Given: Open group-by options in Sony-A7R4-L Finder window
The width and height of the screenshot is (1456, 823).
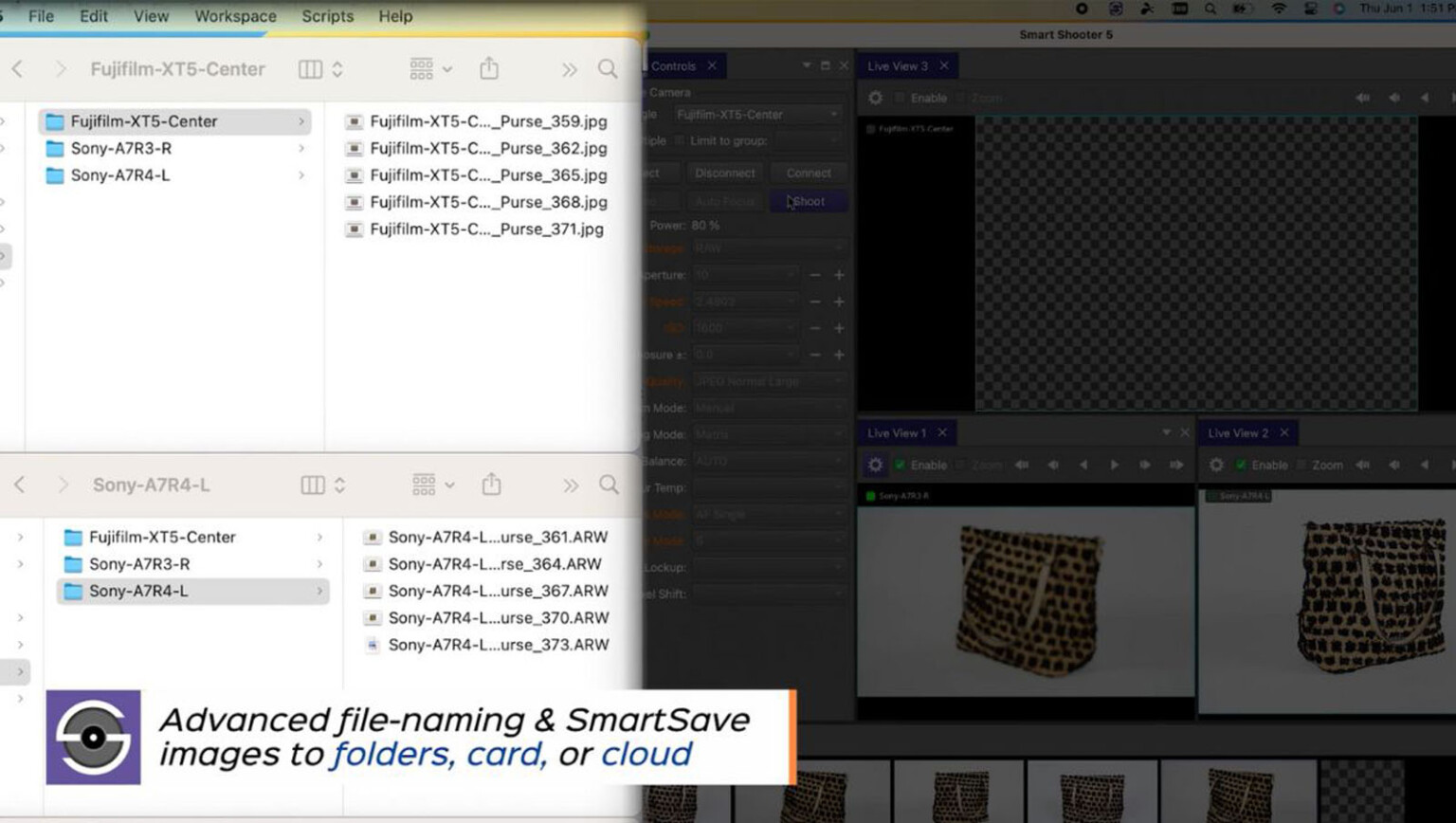Looking at the screenshot, I should [433, 485].
